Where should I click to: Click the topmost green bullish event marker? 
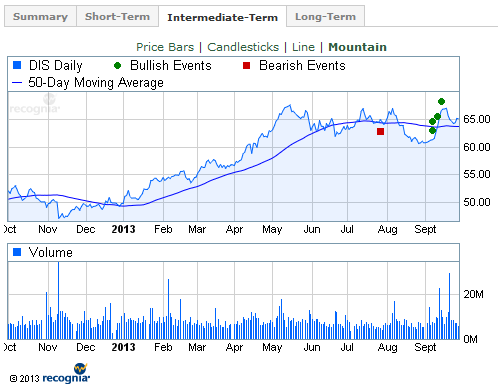point(441,101)
